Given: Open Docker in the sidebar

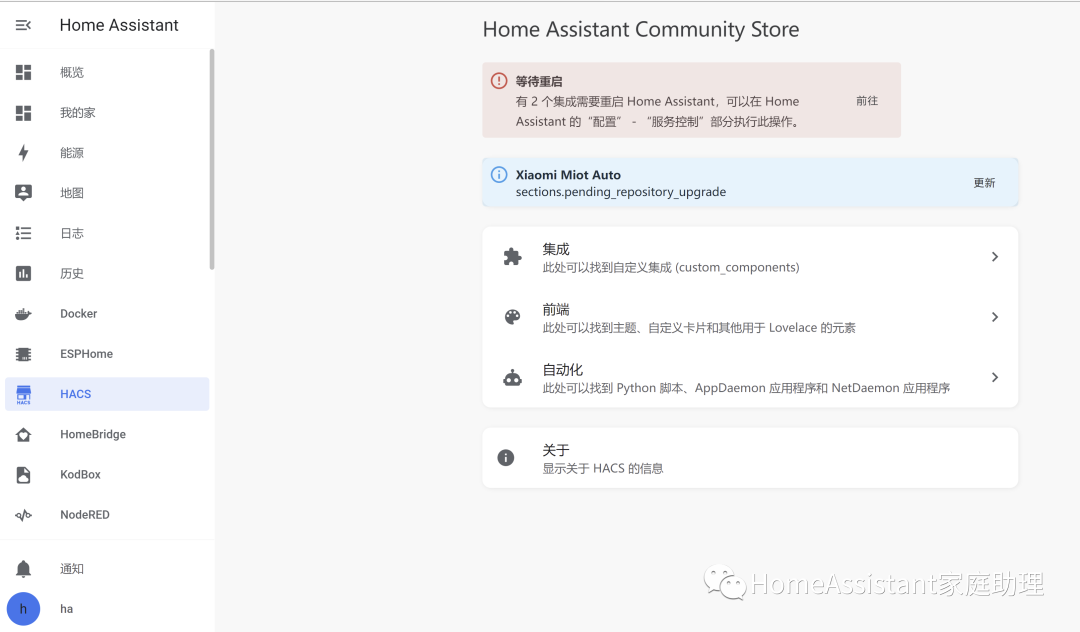Looking at the screenshot, I should [x=107, y=314].
